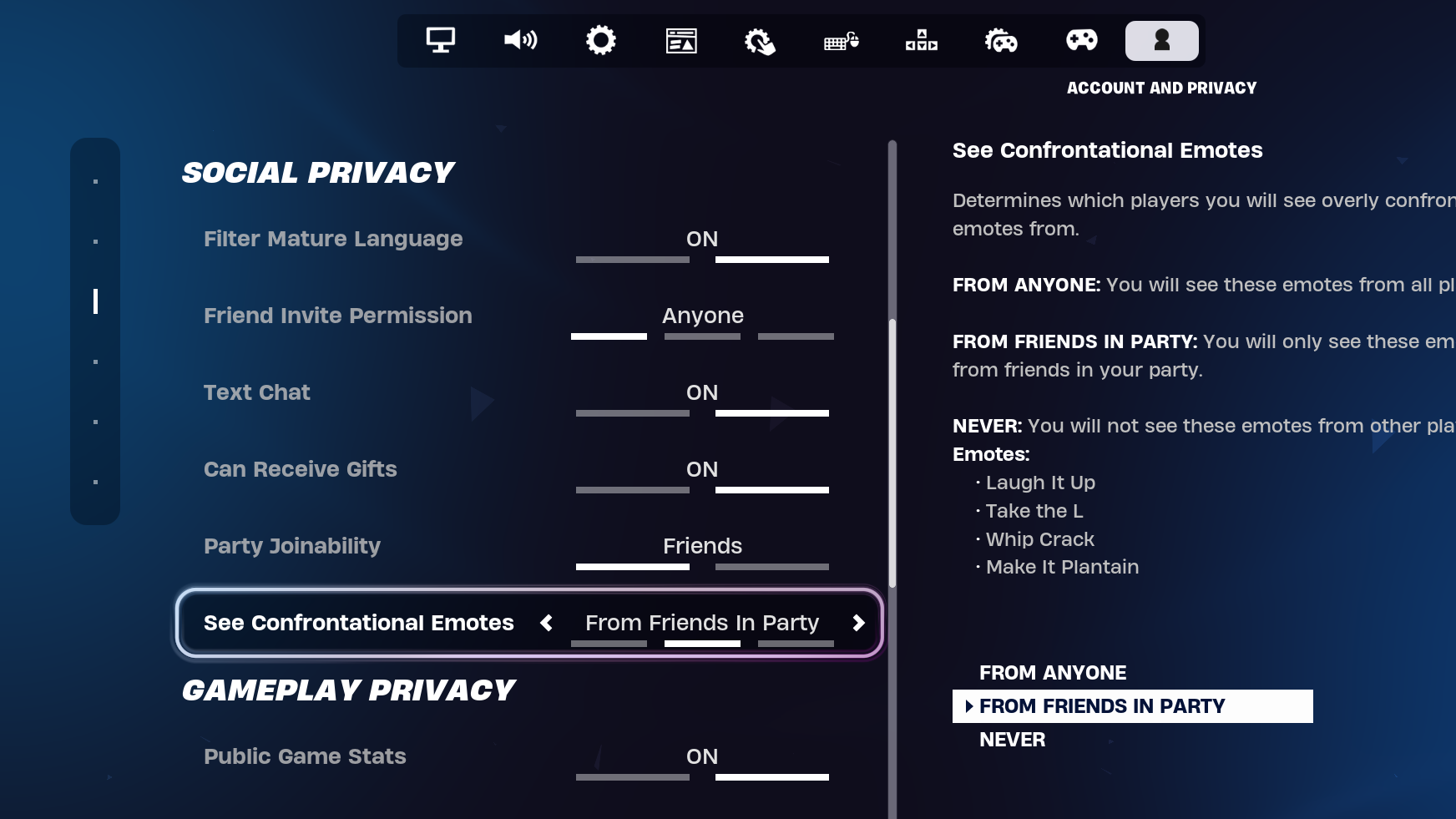This screenshot has height=819, width=1456.
Task: Toggle the Can Receive Gifts setting
Action: tap(702, 471)
